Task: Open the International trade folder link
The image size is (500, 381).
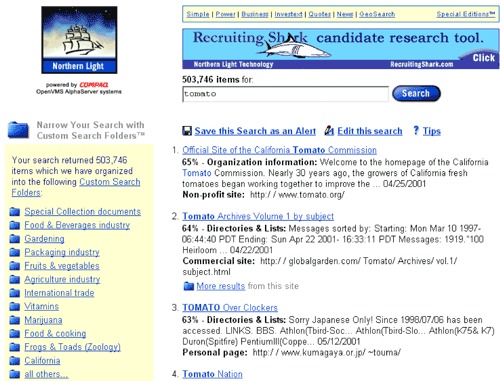Action: tap(59, 293)
